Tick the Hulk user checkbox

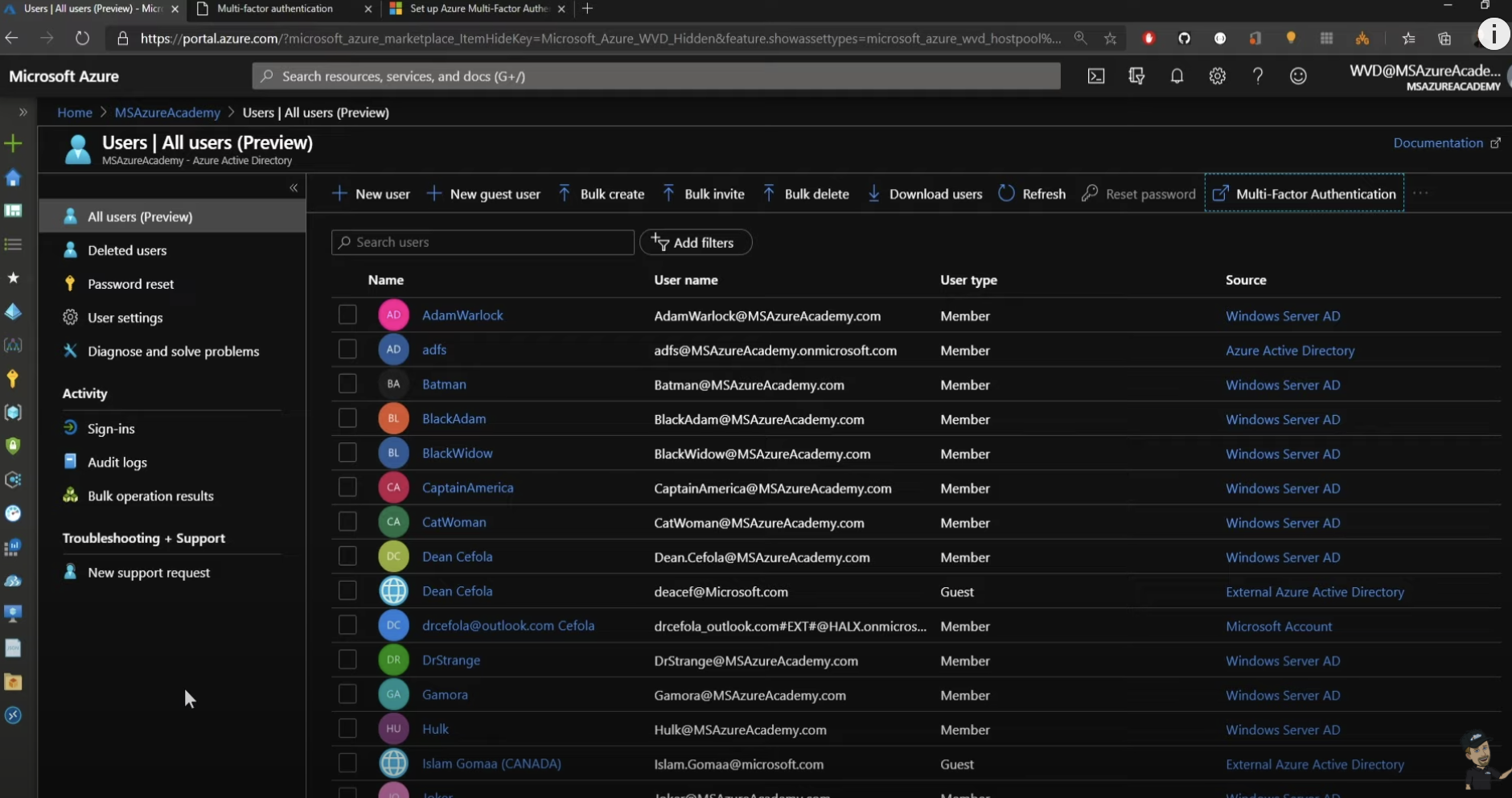347,729
